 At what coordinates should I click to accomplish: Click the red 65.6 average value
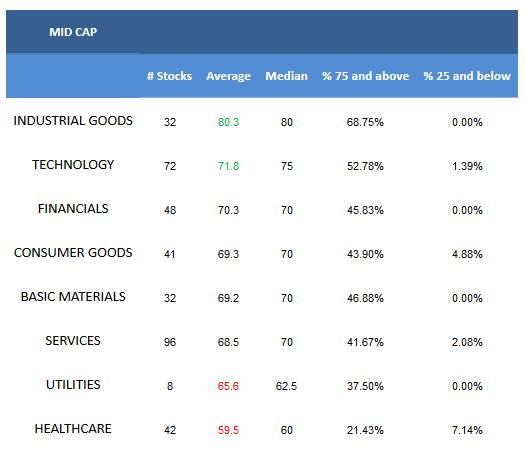point(228,386)
